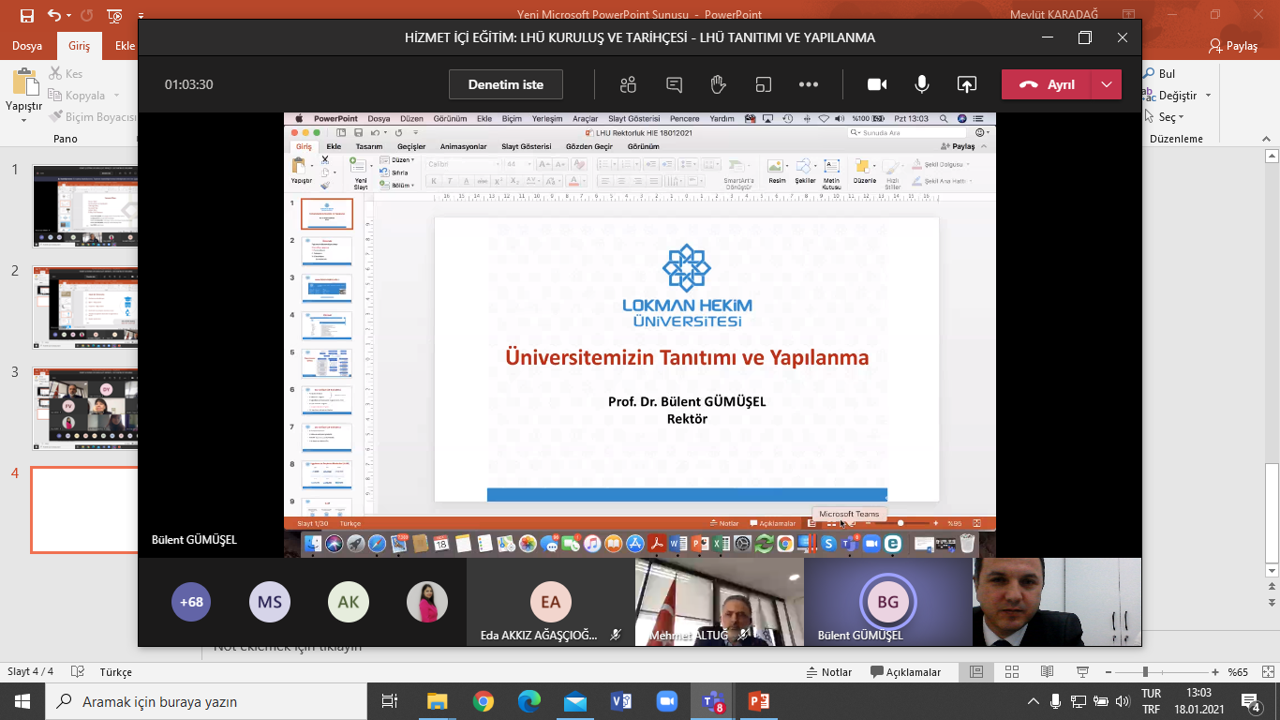The width and height of the screenshot is (1280, 720).
Task: Click the Yapıştır paste icon
Action: point(25,82)
